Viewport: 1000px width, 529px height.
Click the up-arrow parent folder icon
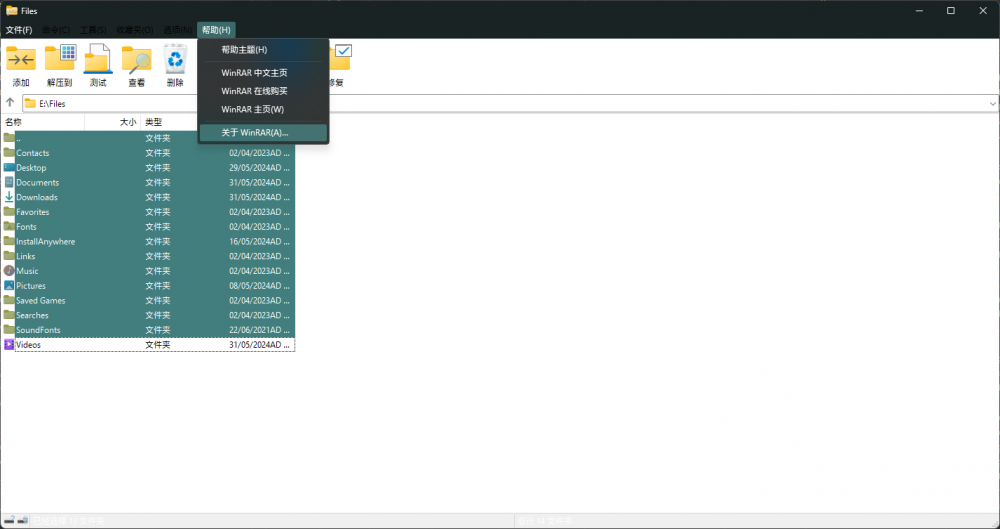pyautogui.click(x=10, y=103)
